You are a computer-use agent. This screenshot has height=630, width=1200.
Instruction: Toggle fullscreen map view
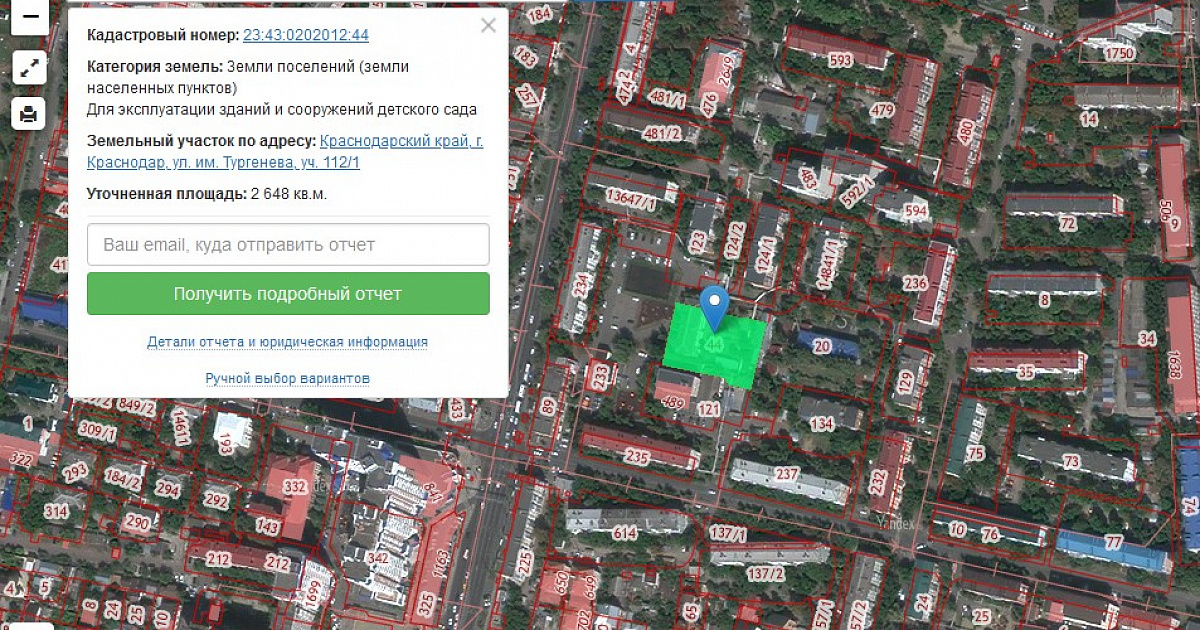pos(29,67)
